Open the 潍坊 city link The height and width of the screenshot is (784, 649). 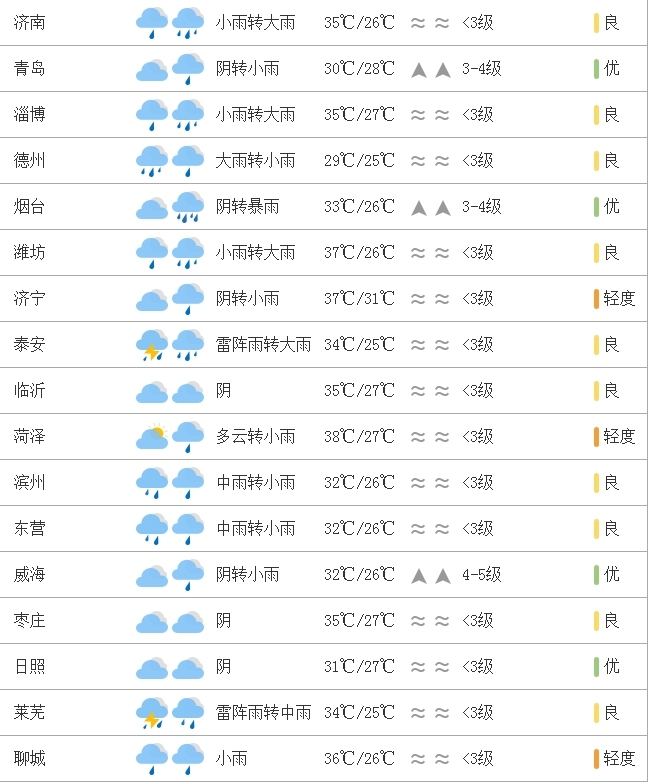pyautogui.click(x=30, y=252)
